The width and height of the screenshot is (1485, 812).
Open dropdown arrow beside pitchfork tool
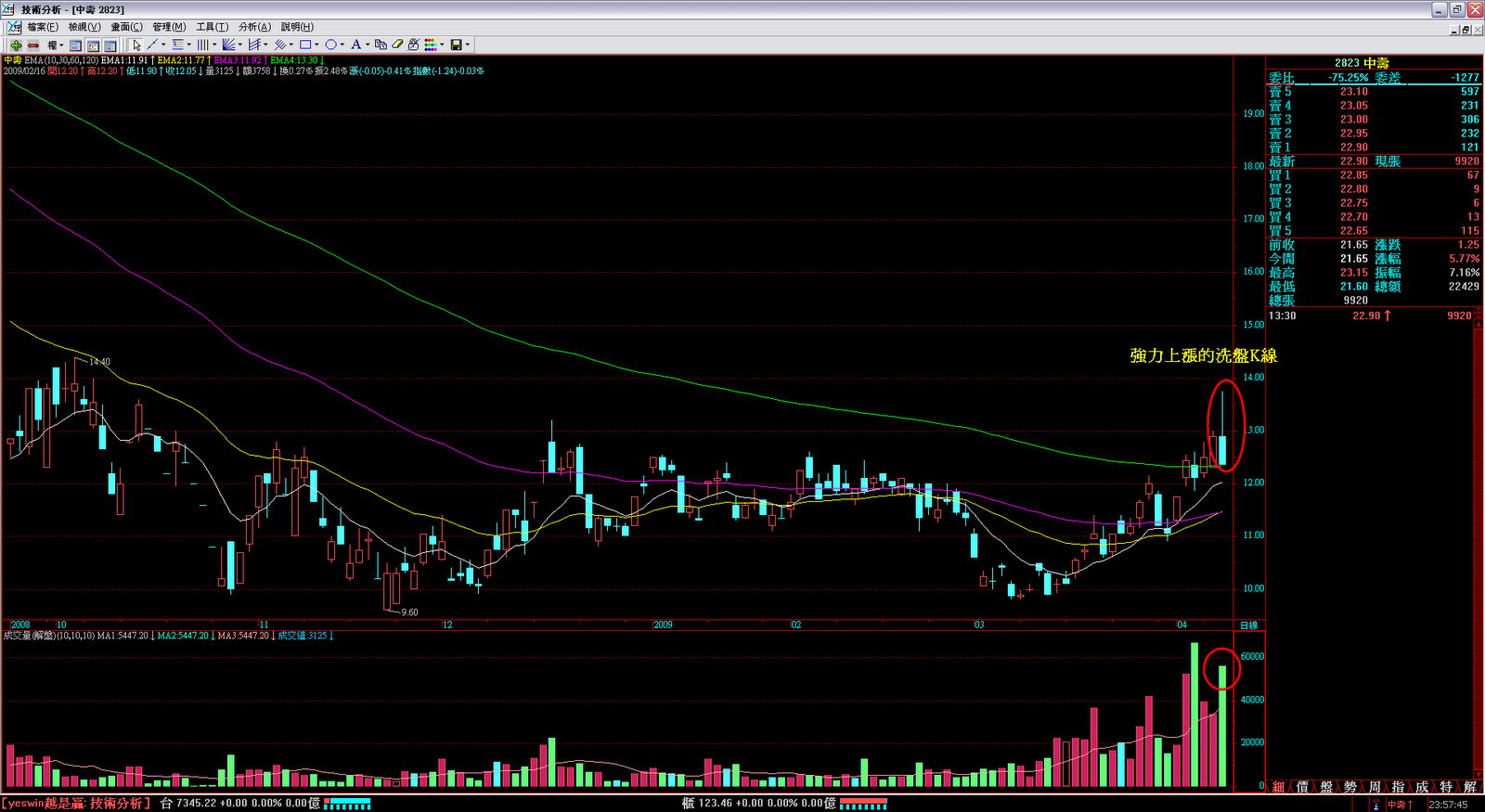click(x=265, y=45)
